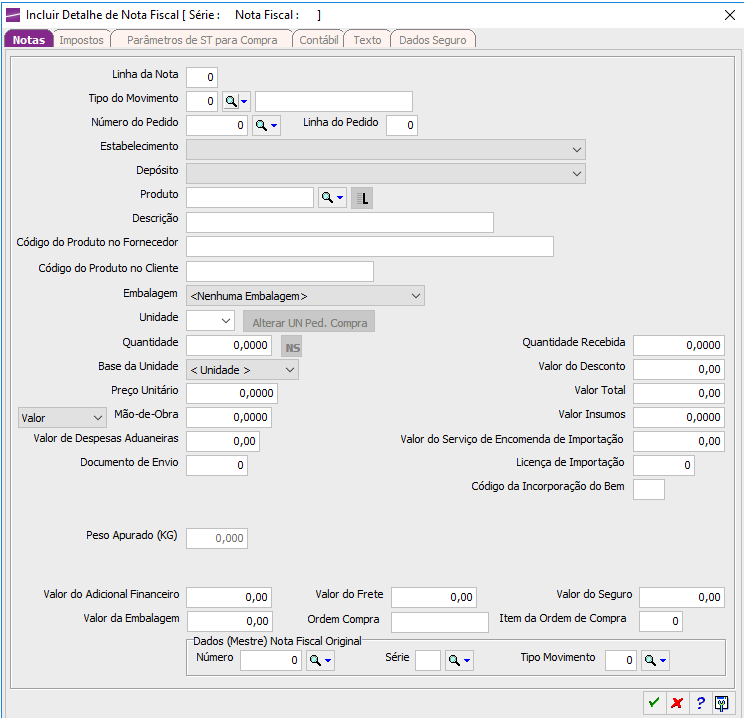Click the Produto code field
Image resolution: width=744 pixels, height=718 pixels.
250,197
